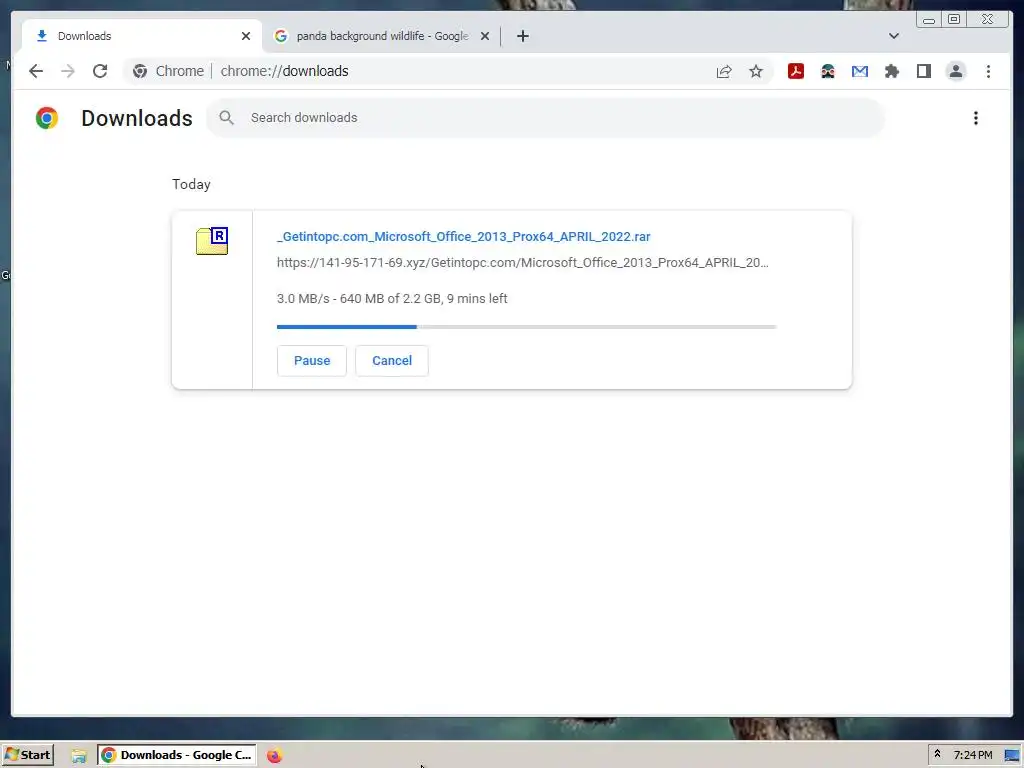This screenshot has width=1024, height=768.
Task: Select Downloads - Google Chrome taskbar button
Action: pos(177,755)
